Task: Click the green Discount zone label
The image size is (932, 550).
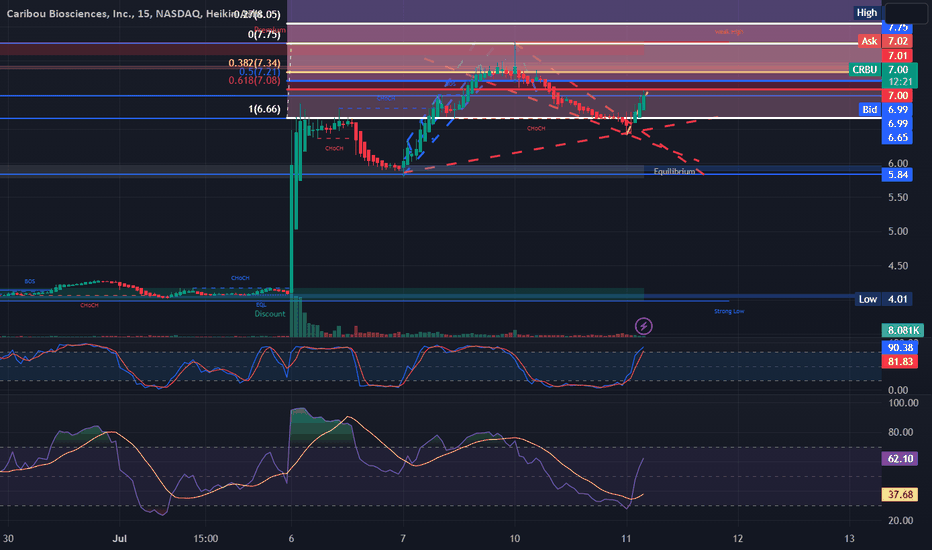Action: tap(270, 313)
